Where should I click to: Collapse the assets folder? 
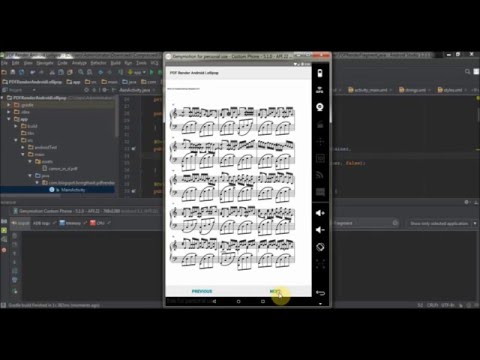coord(30,161)
